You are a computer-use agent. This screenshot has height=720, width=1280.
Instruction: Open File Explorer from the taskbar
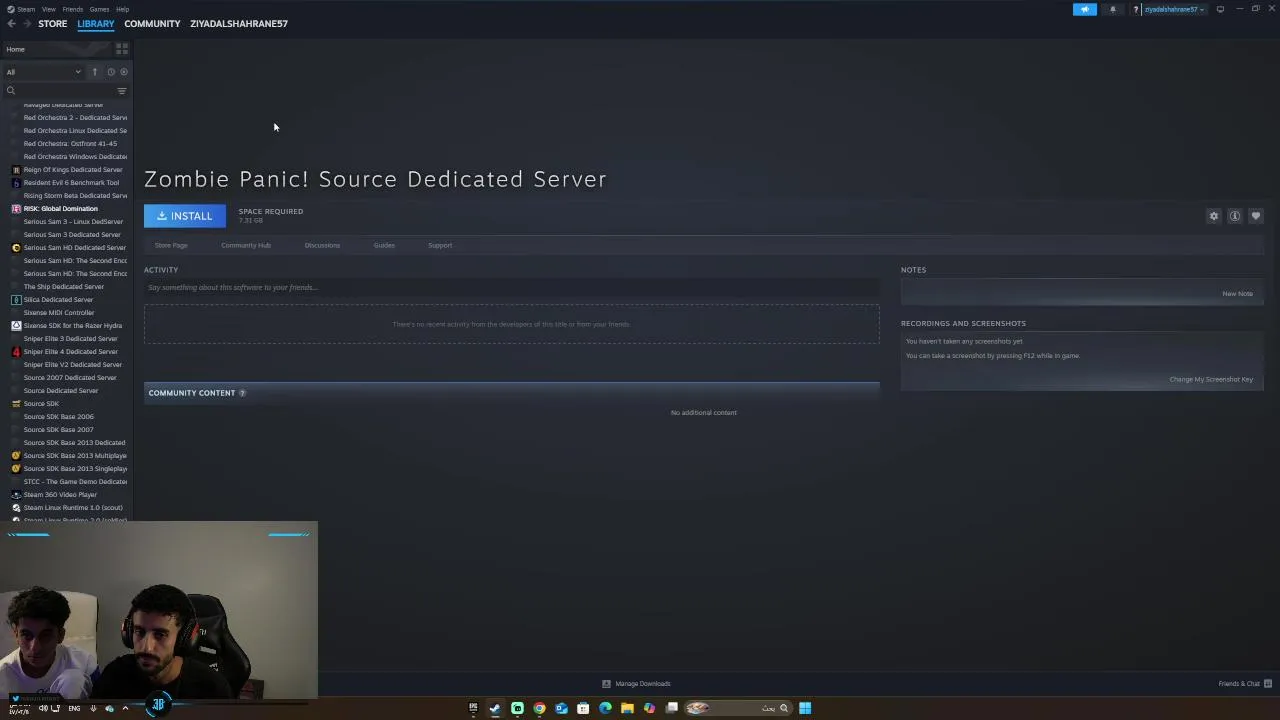[627, 708]
